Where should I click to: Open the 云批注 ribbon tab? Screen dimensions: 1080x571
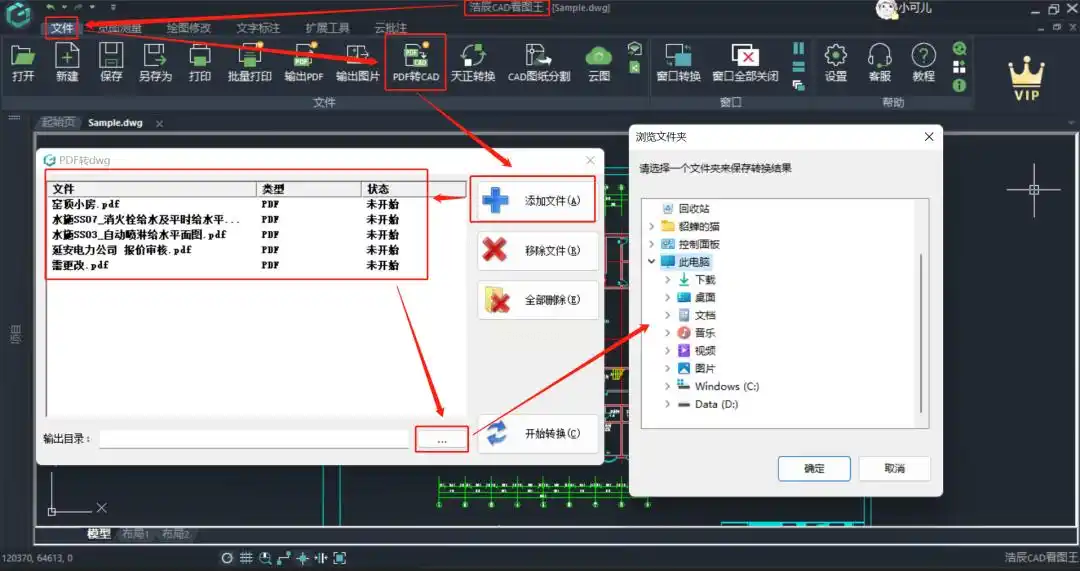[x=391, y=28]
